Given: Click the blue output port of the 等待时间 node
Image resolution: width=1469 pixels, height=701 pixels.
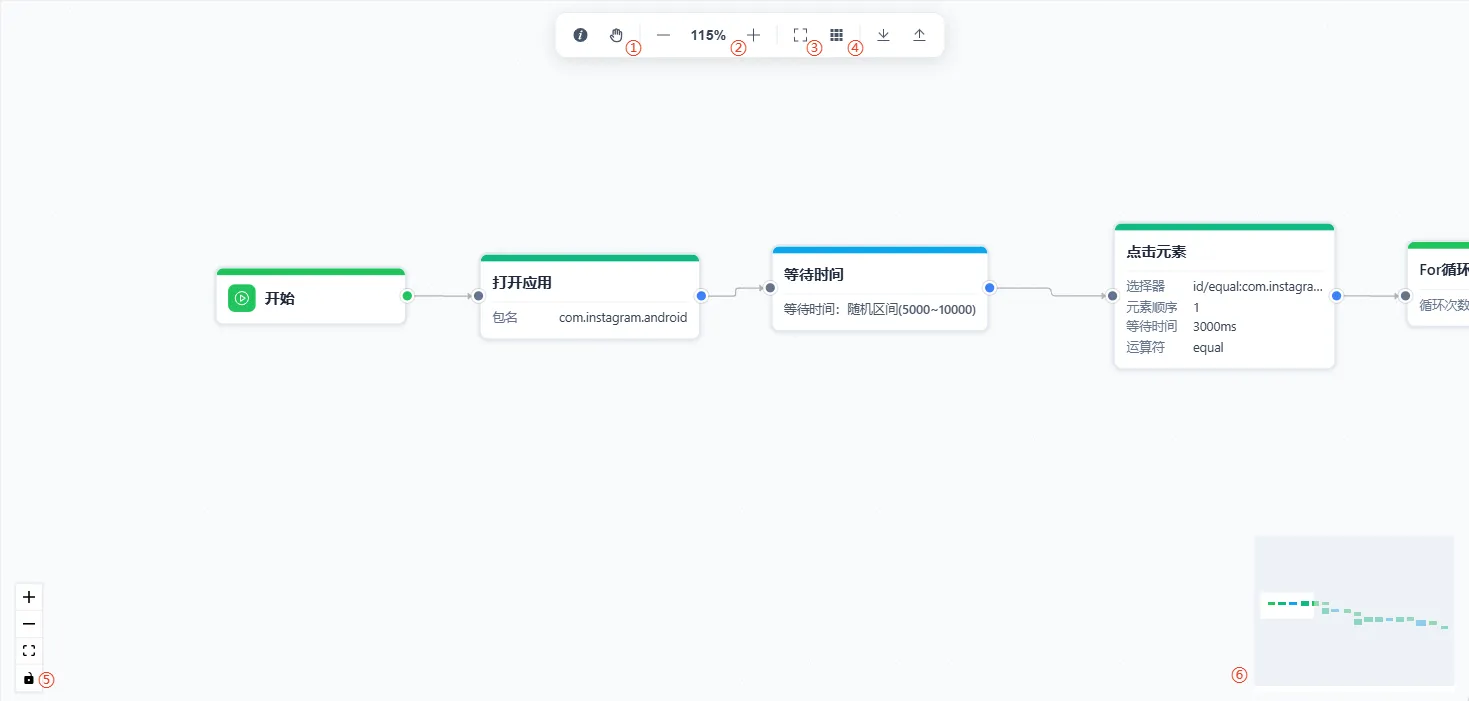Looking at the screenshot, I should [989, 288].
